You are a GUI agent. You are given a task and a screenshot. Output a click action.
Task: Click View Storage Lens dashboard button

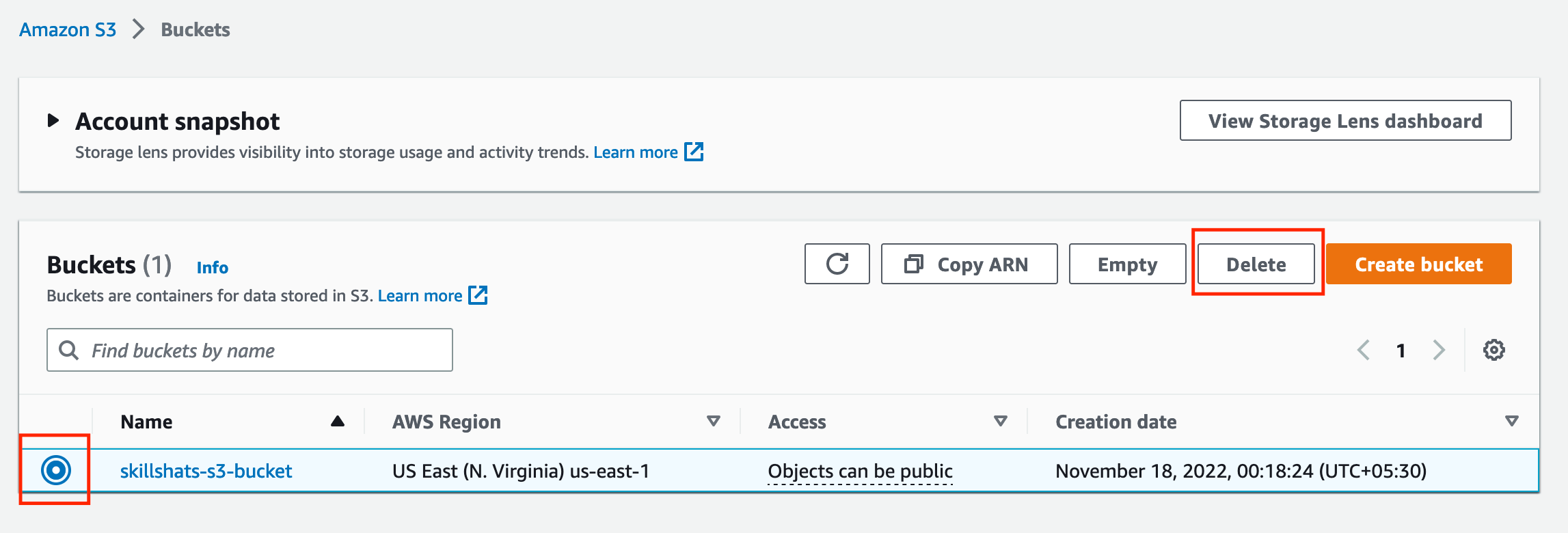tap(1345, 120)
